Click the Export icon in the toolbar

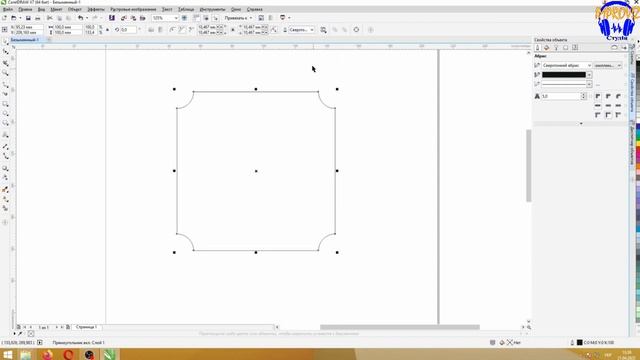[x=133, y=18]
